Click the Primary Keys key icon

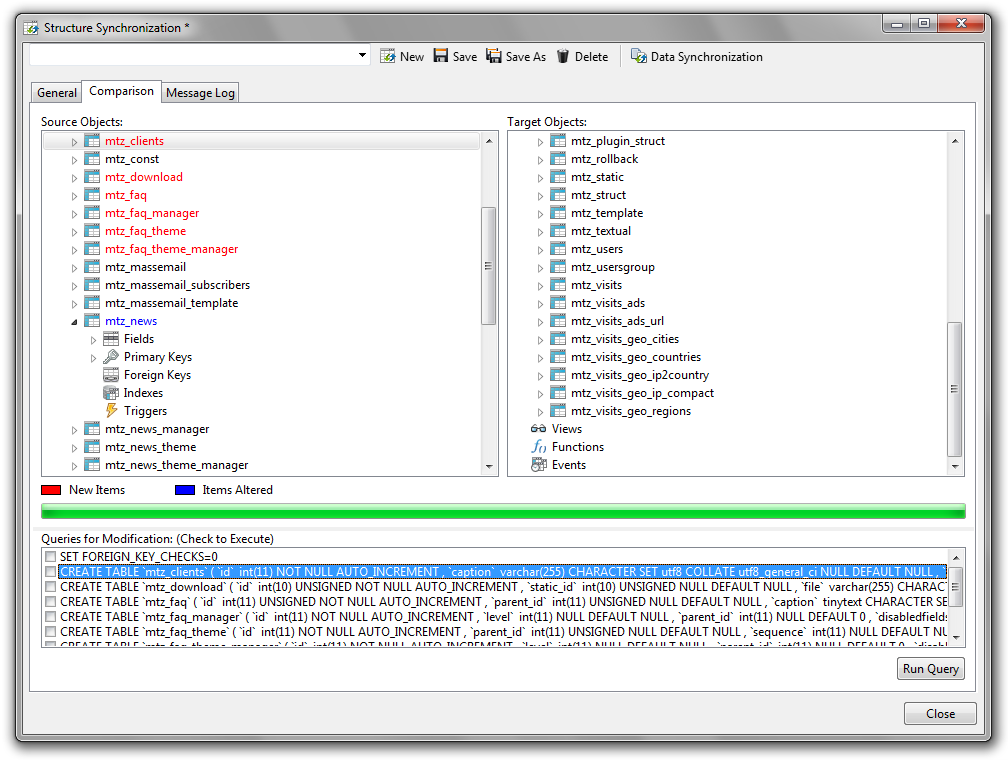click(x=111, y=356)
